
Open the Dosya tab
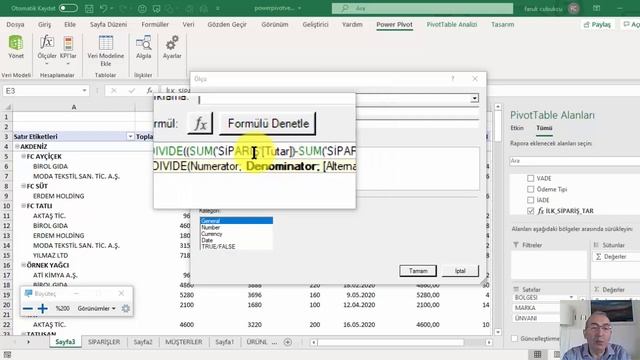tap(16, 24)
